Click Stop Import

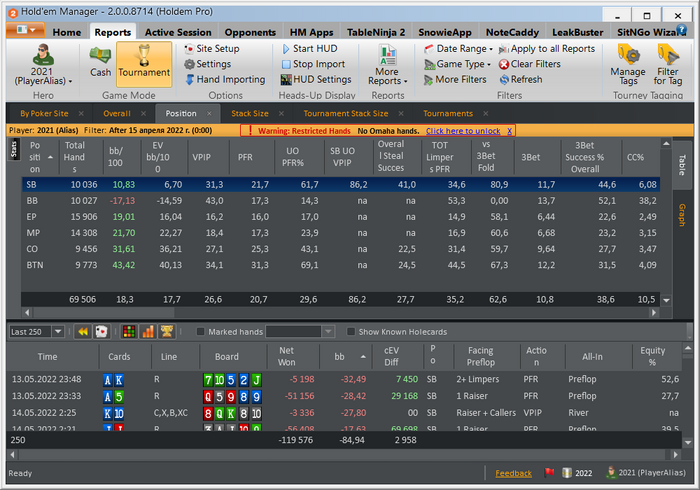[313, 64]
